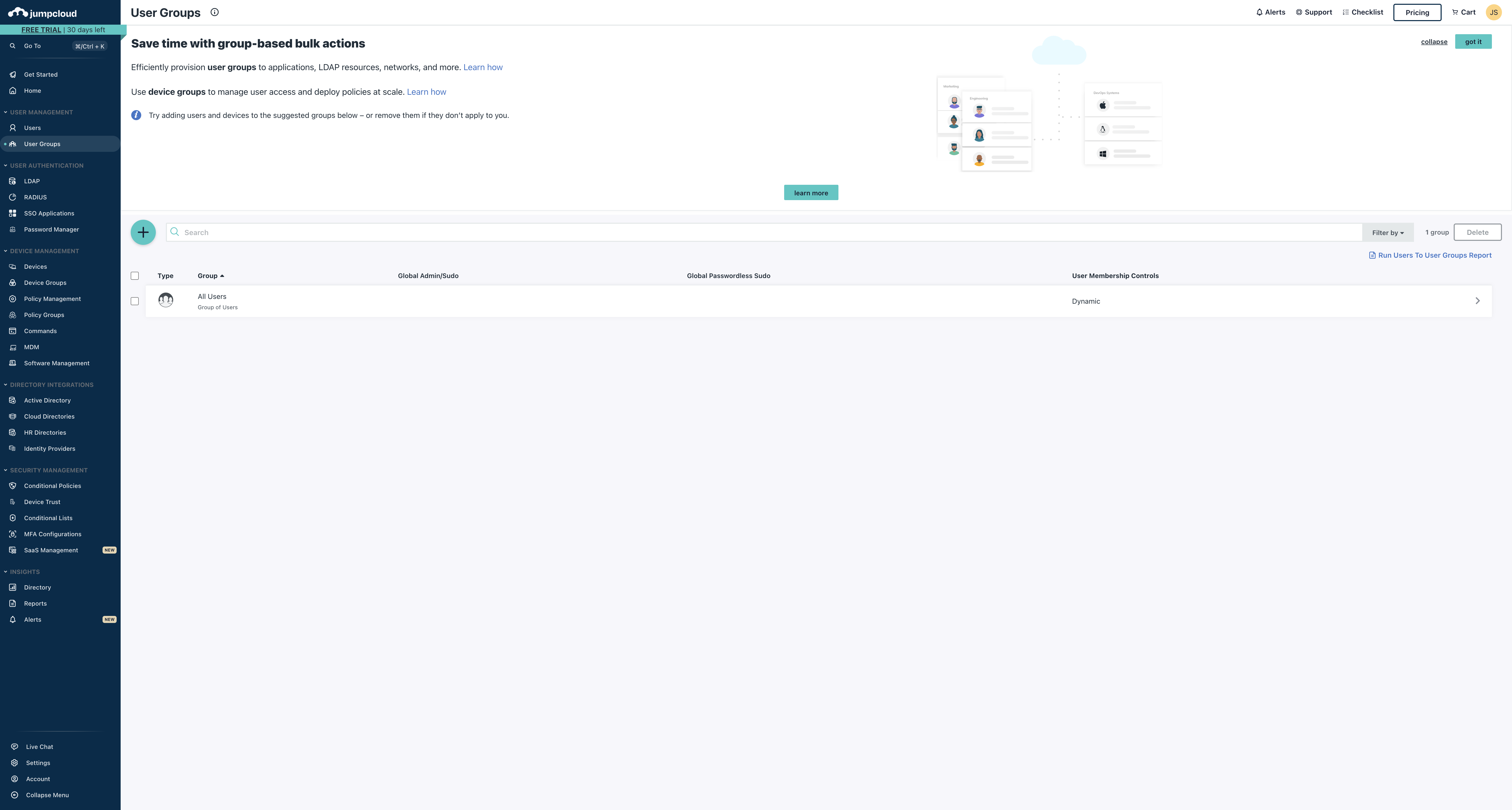
Task: Click Collapse Menu at sidebar bottom
Action: point(47,795)
